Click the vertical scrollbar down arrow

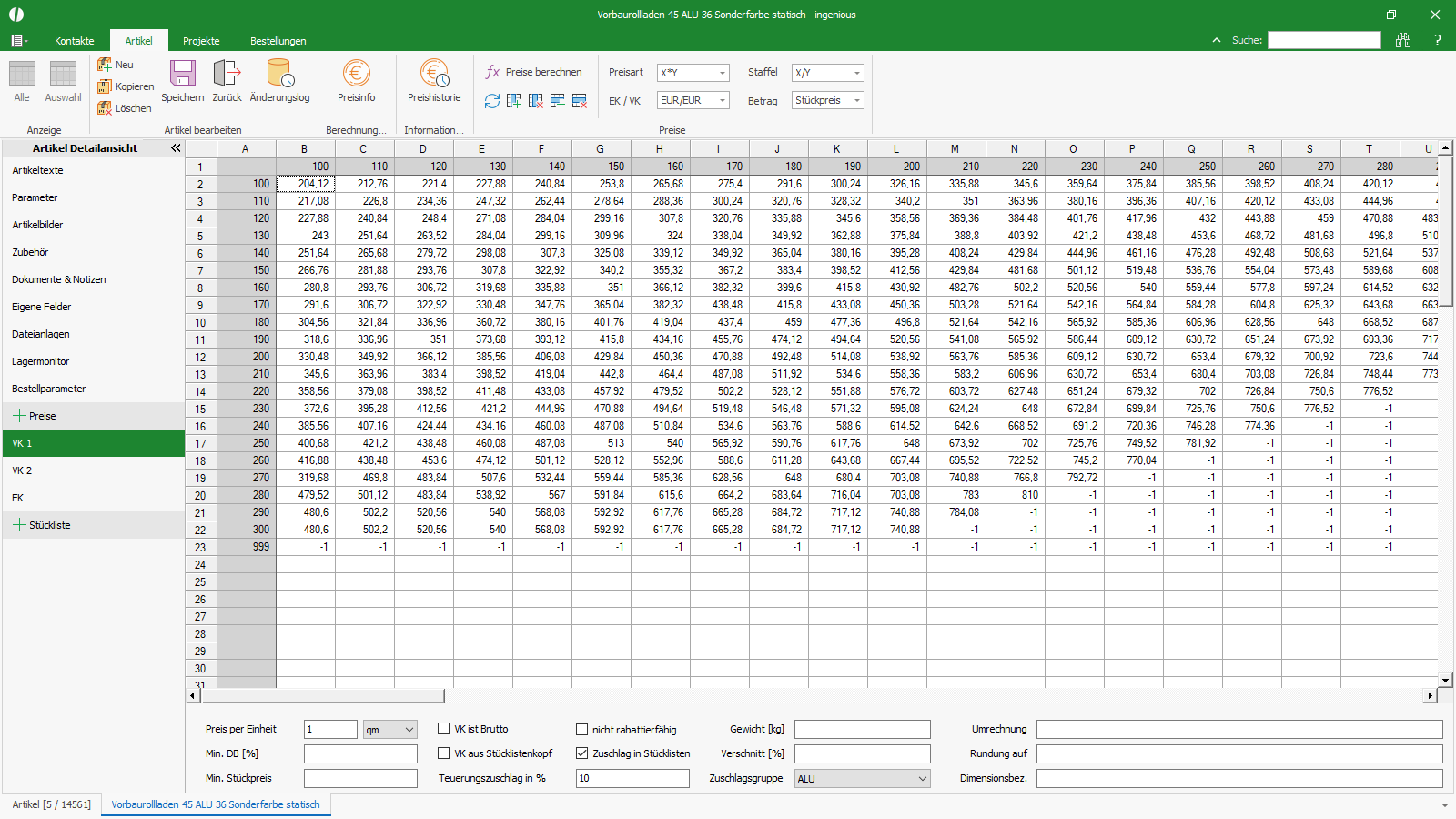1445,680
